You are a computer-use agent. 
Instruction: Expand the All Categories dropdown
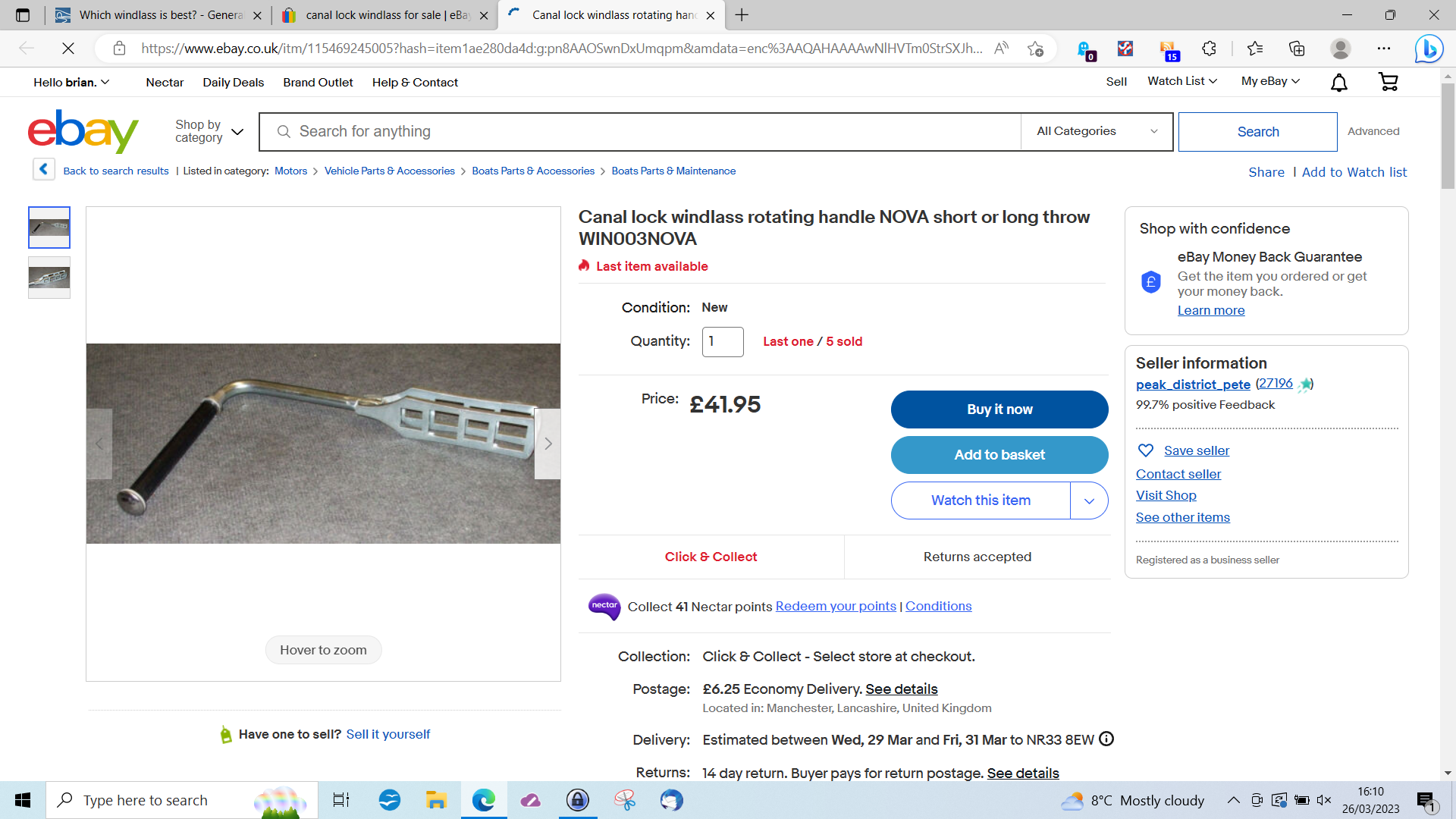pos(1097,131)
